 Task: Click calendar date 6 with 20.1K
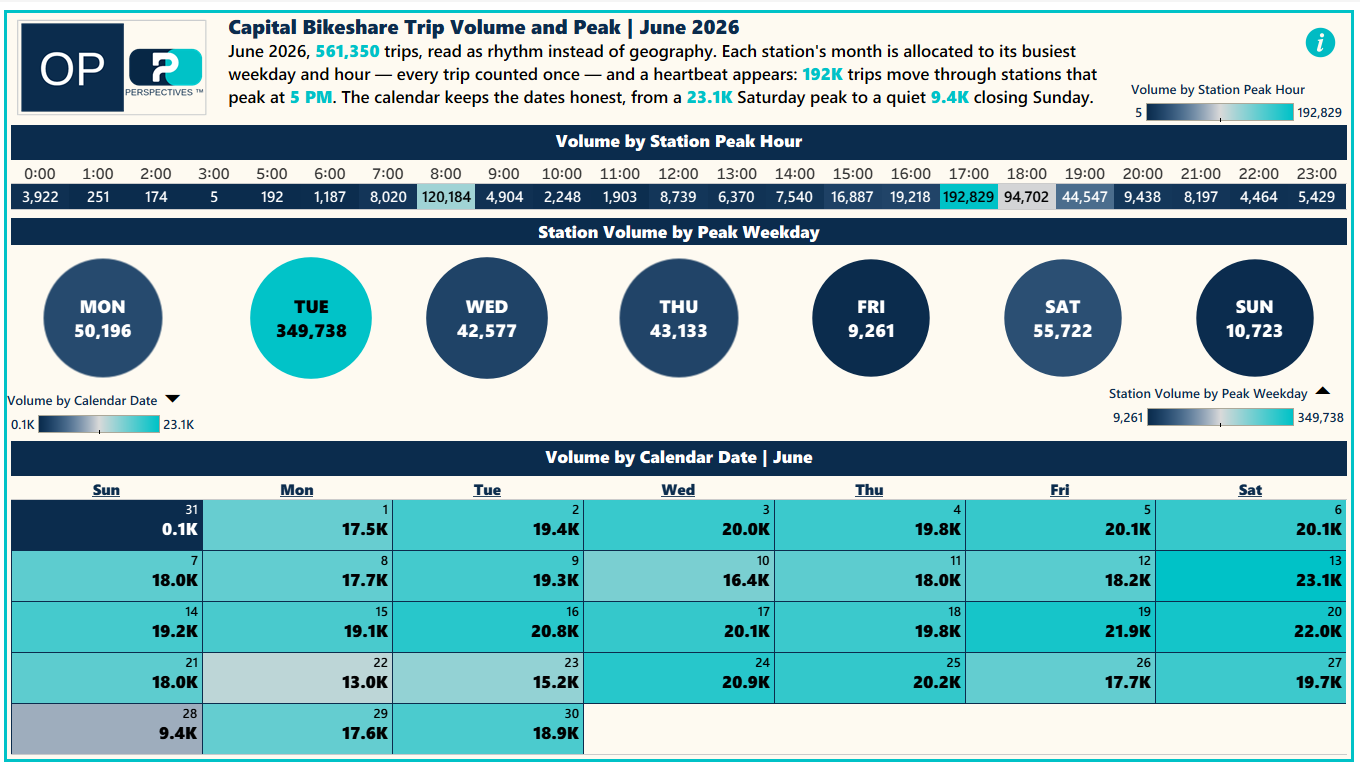tap(1252, 524)
